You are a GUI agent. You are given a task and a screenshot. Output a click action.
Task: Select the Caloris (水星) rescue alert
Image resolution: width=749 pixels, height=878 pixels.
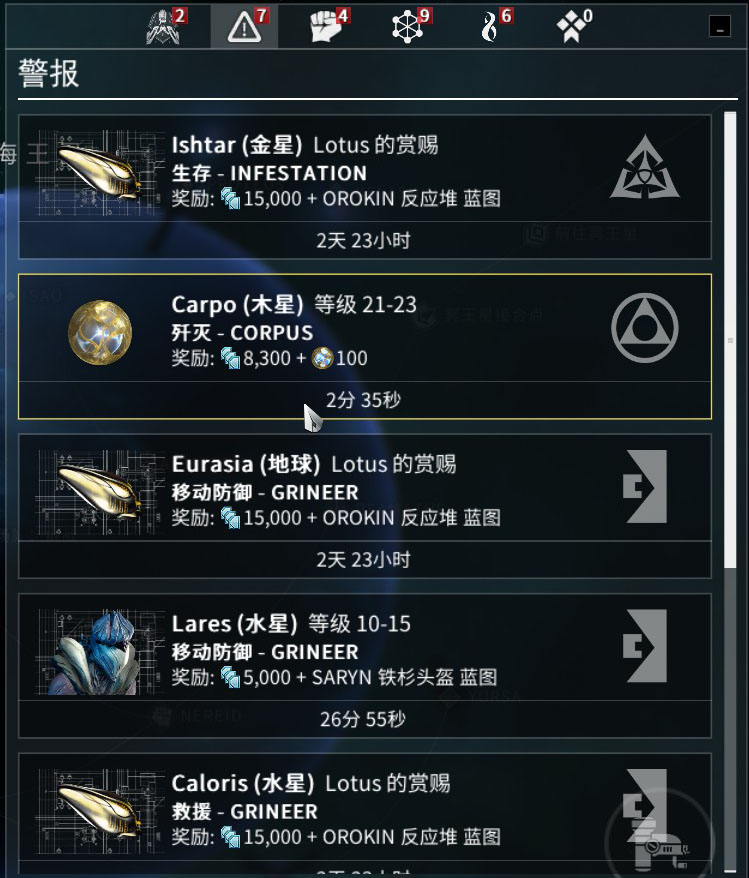pos(365,812)
